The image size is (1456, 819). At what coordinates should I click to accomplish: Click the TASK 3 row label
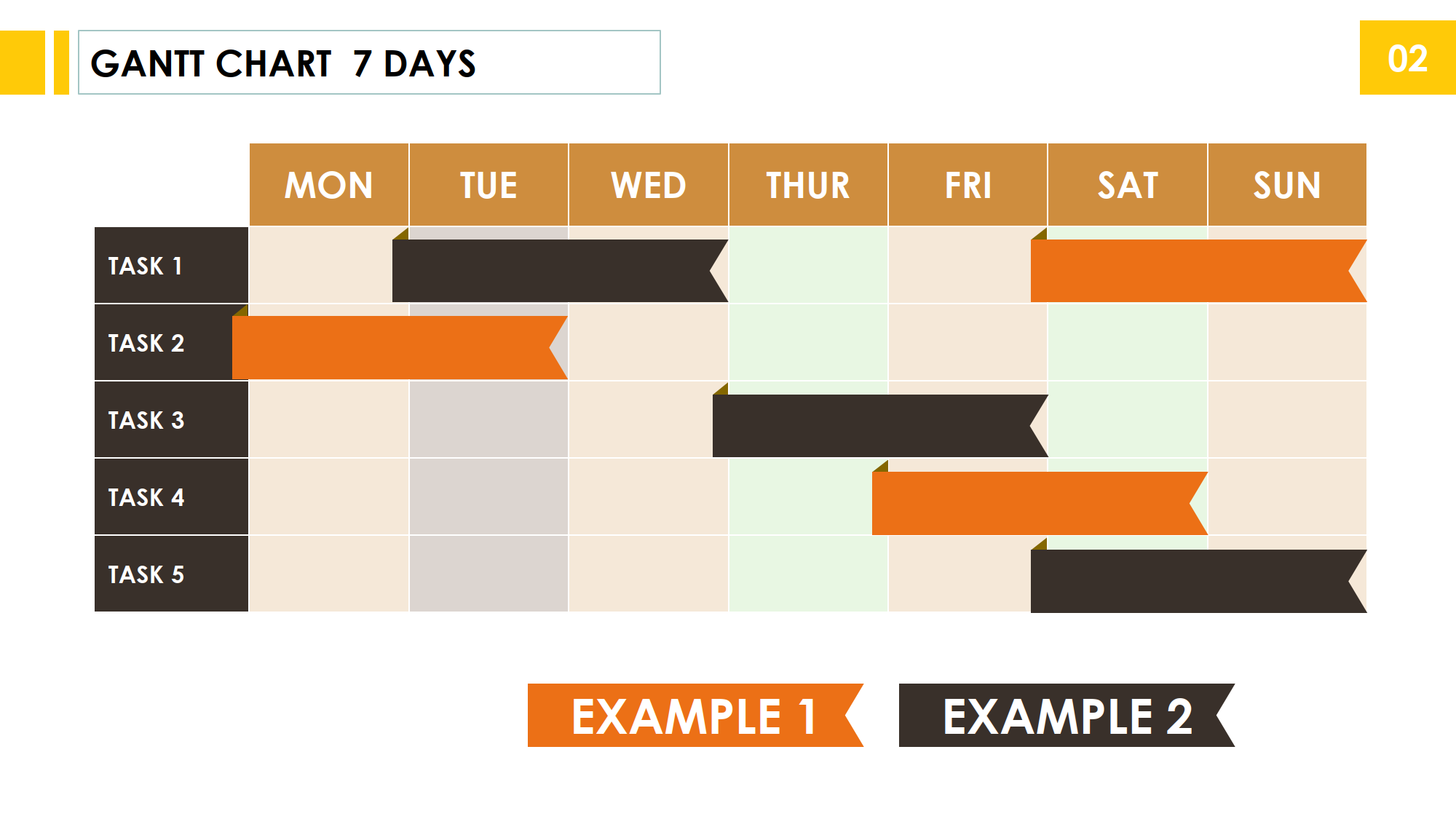click(x=171, y=419)
